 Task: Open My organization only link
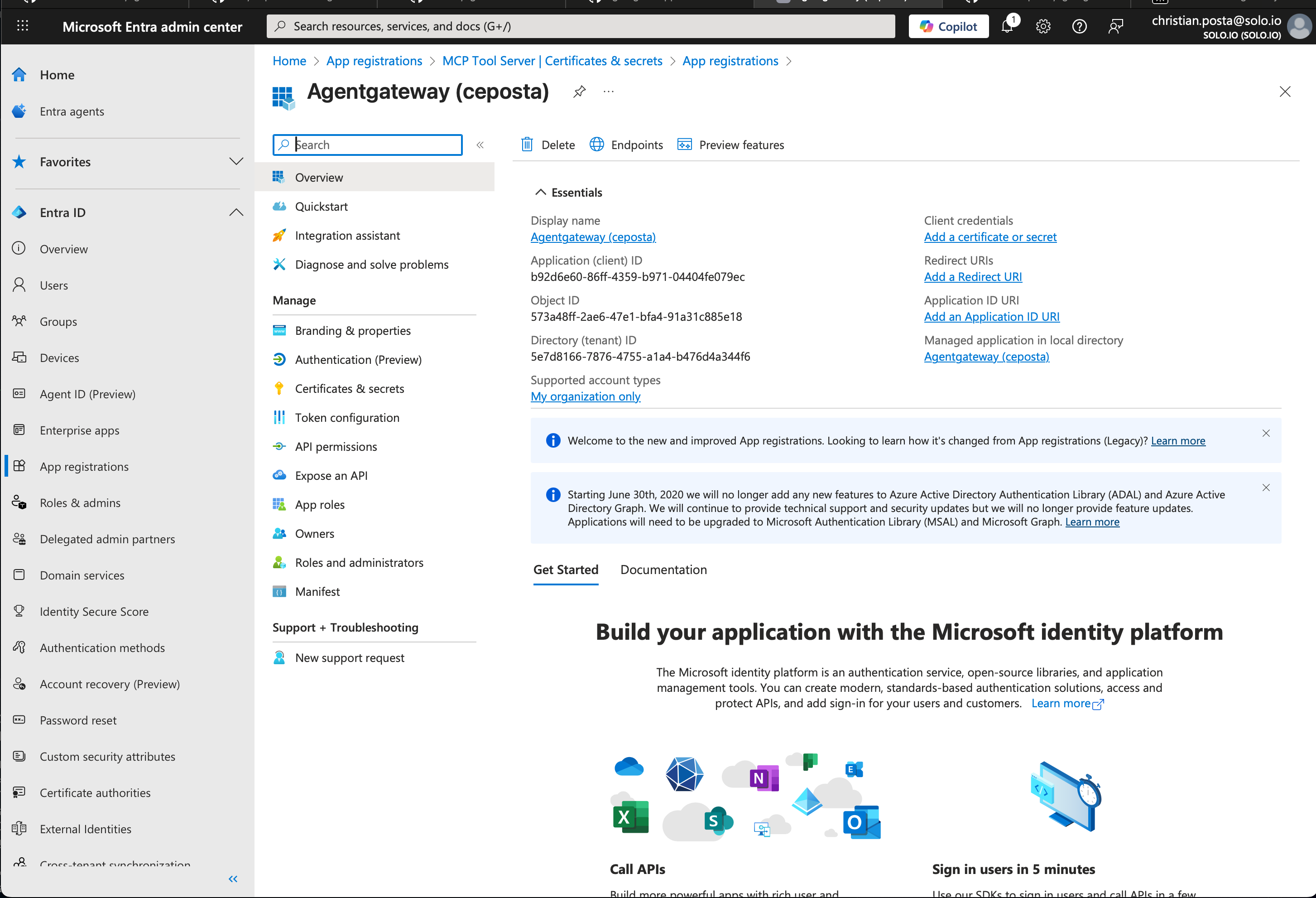coord(585,396)
